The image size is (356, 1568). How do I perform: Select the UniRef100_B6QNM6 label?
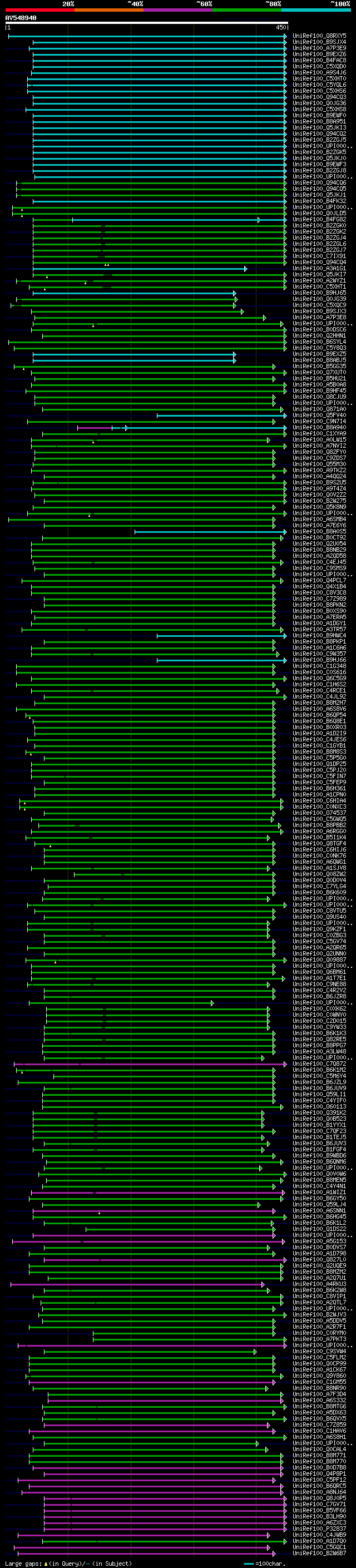point(319,1161)
